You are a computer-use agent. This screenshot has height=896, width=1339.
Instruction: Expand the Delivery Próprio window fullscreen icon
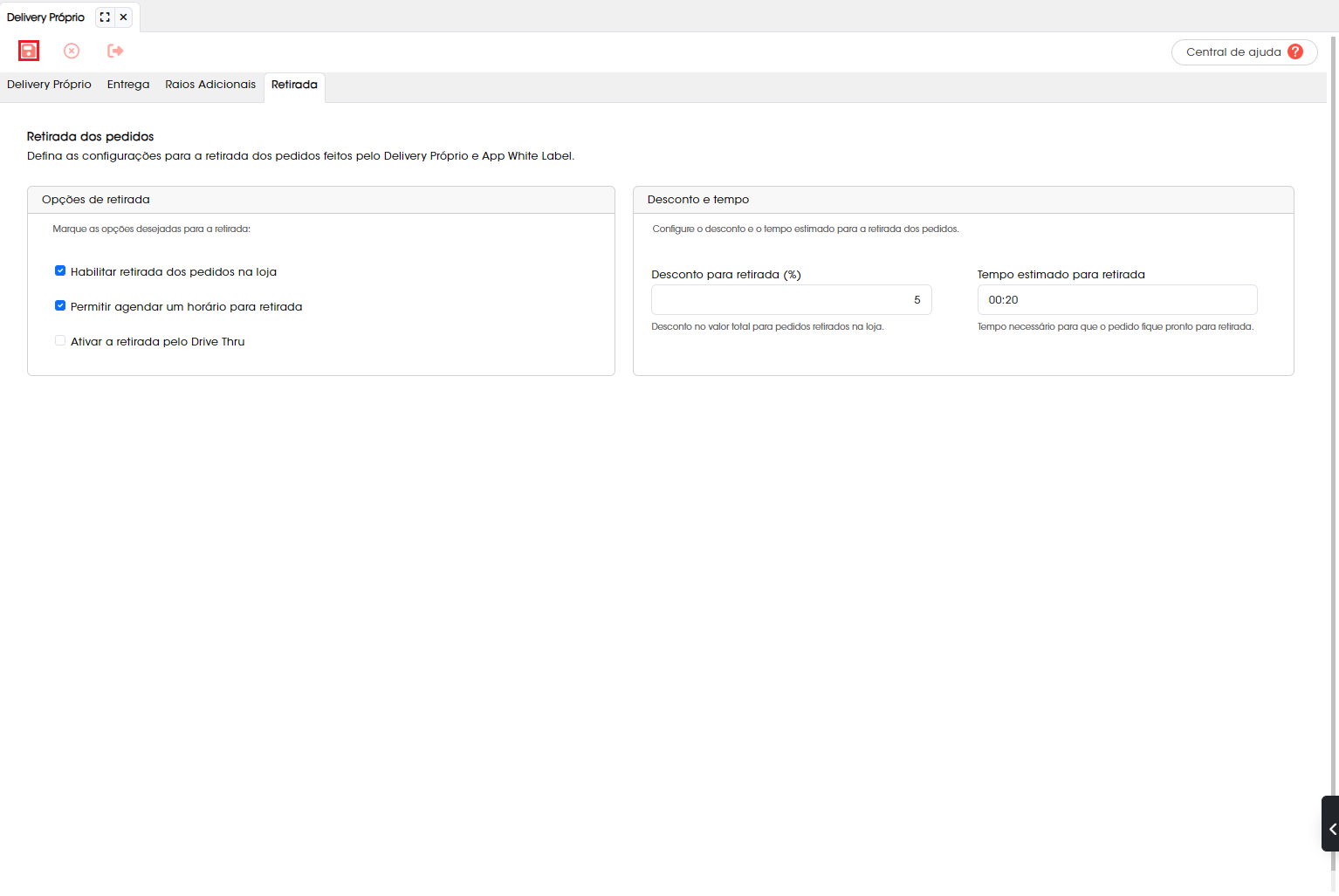coord(105,17)
